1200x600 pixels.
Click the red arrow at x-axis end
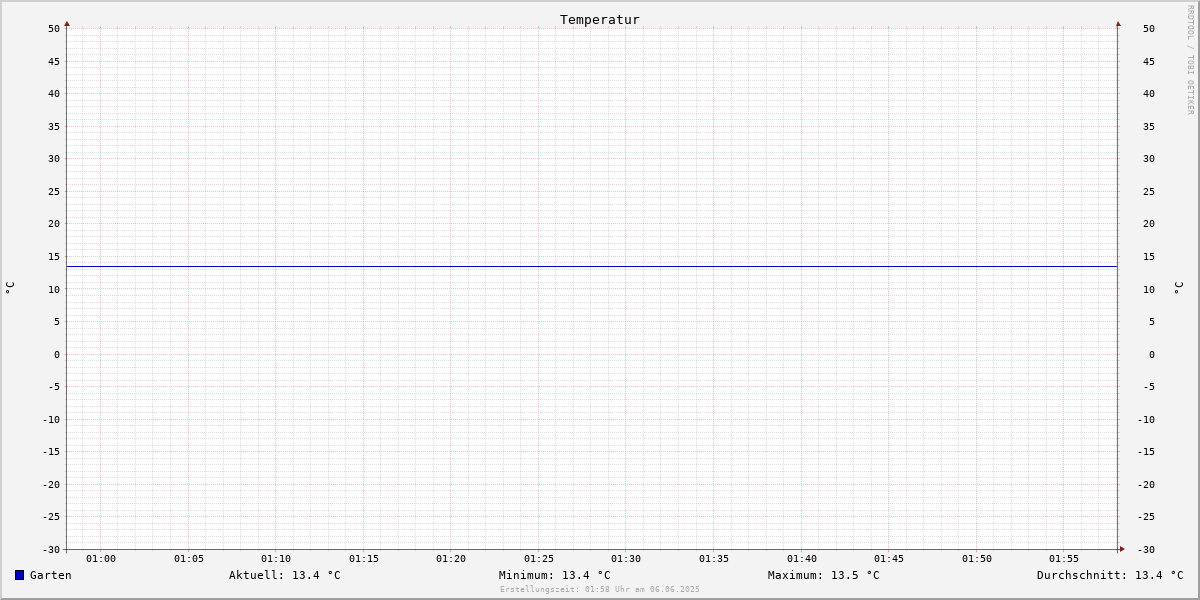click(x=1122, y=549)
